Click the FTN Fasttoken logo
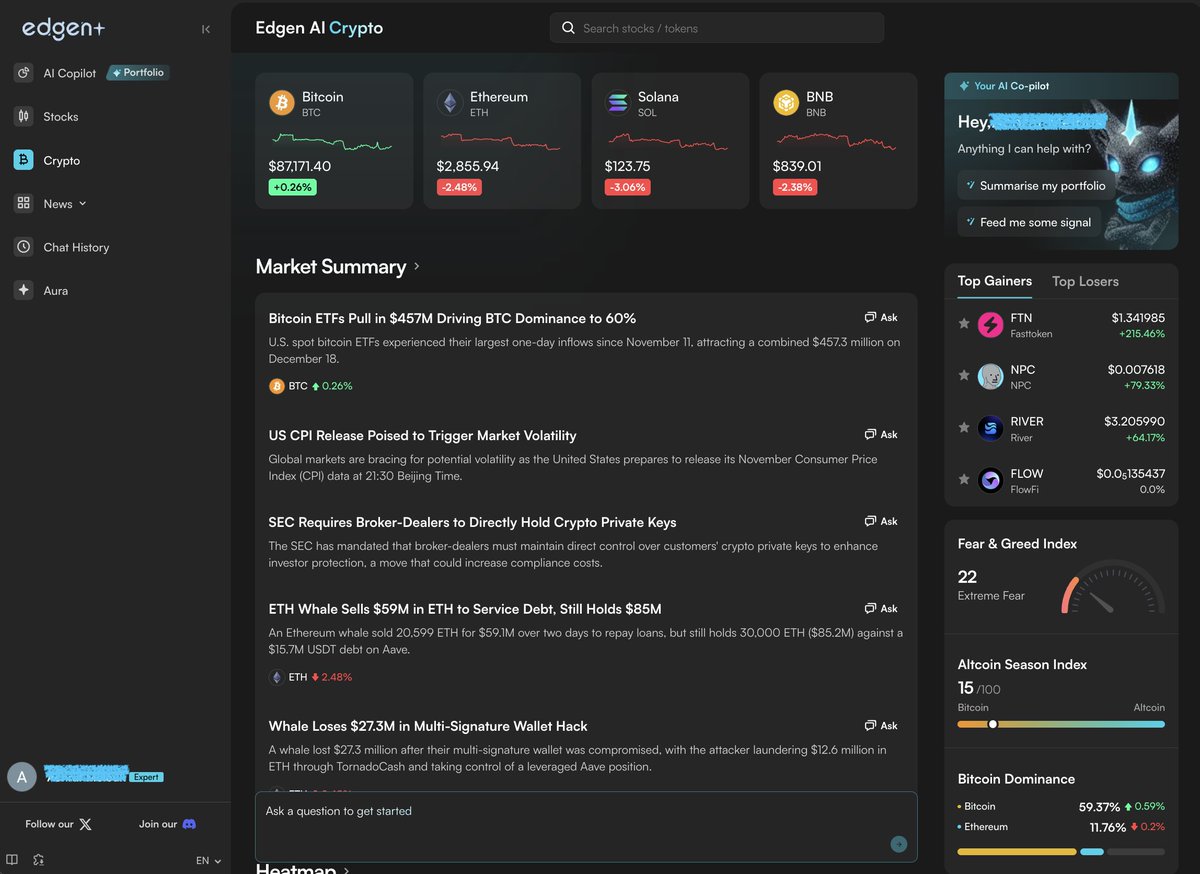This screenshot has width=1200, height=874. coord(990,324)
